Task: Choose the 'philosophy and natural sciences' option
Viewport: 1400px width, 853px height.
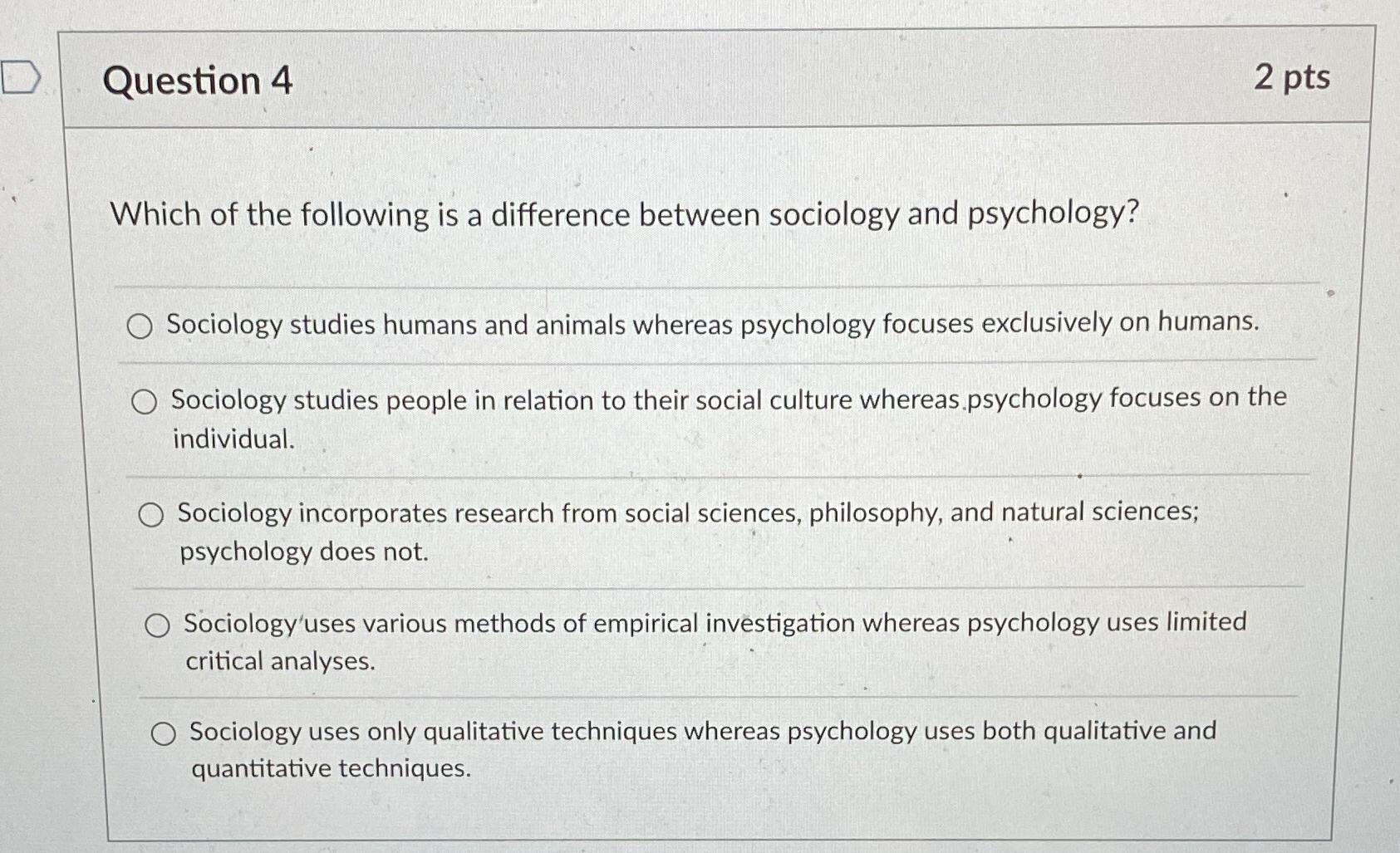Action: 152,515
